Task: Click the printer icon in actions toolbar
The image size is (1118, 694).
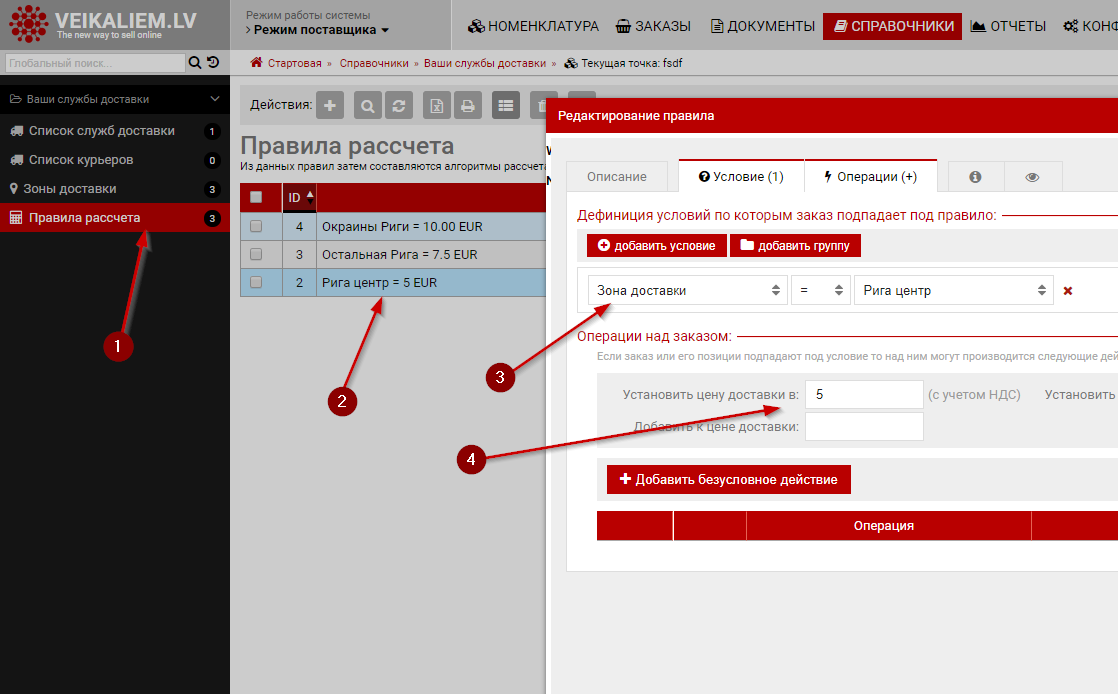Action: pyautogui.click(x=467, y=105)
